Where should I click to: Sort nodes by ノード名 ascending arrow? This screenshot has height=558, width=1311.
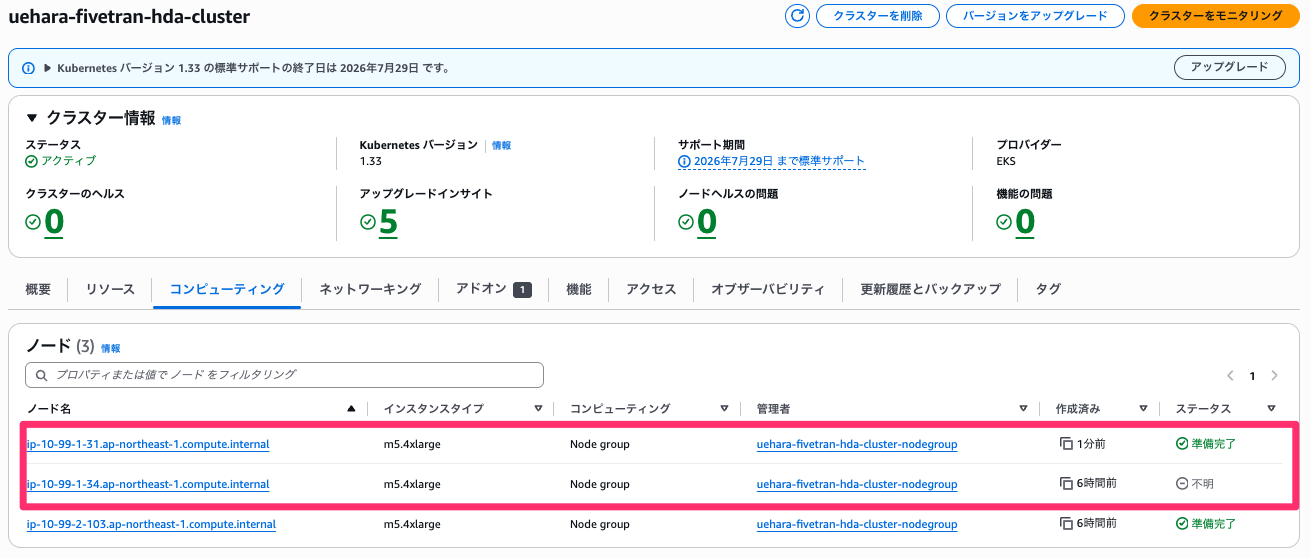click(351, 408)
